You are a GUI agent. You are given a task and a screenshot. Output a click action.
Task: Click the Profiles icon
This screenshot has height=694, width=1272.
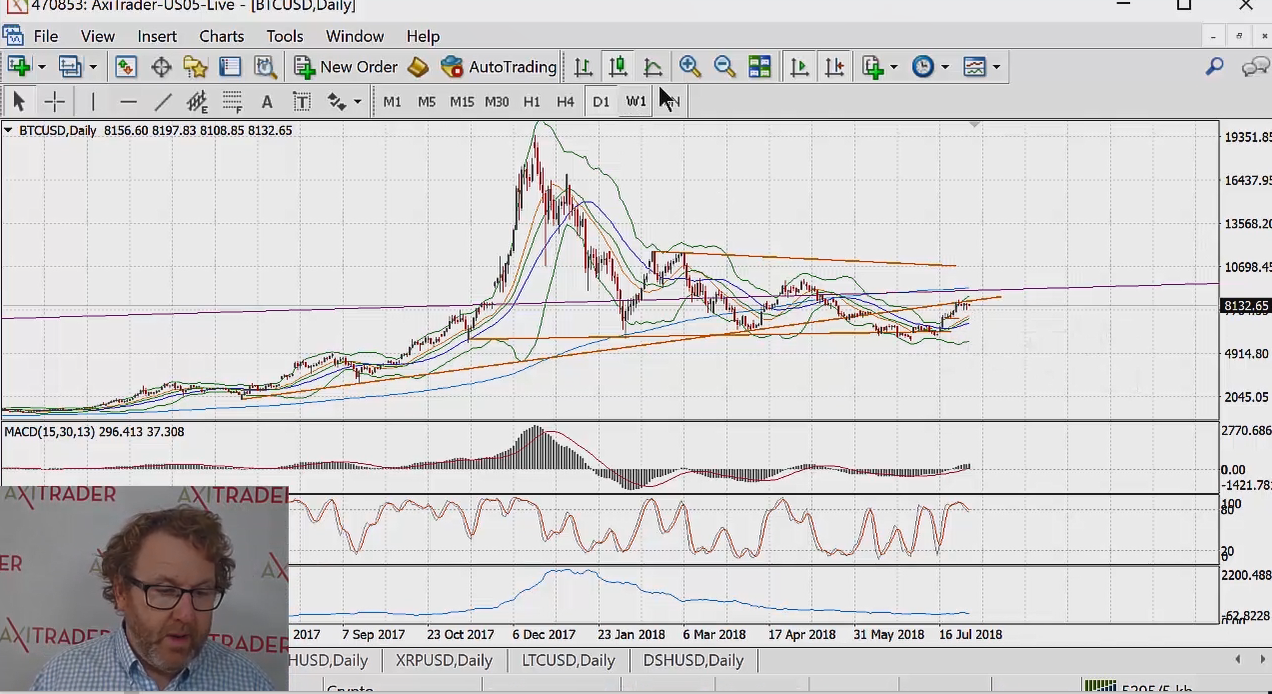[x=70, y=67]
